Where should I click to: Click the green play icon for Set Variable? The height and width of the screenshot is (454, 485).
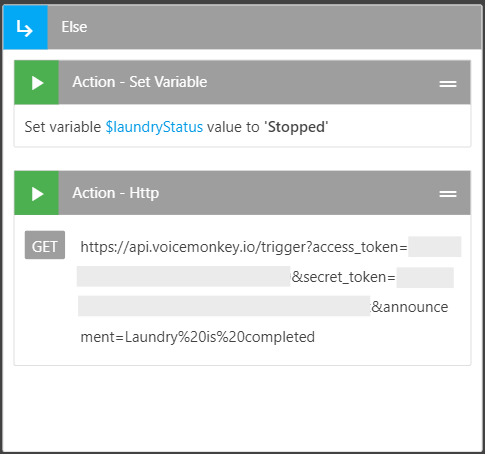click(x=37, y=82)
